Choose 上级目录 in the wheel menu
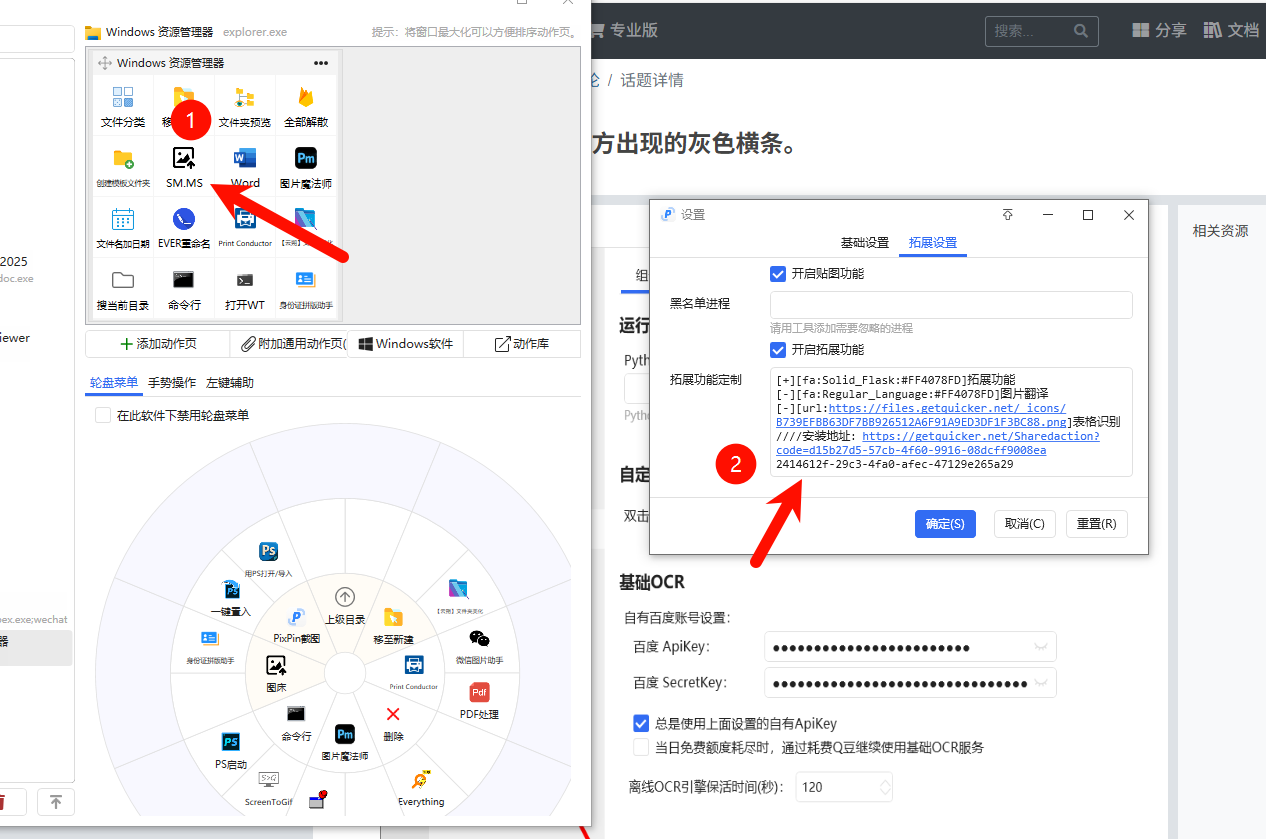The height and width of the screenshot is (839, 1266). 345,606
